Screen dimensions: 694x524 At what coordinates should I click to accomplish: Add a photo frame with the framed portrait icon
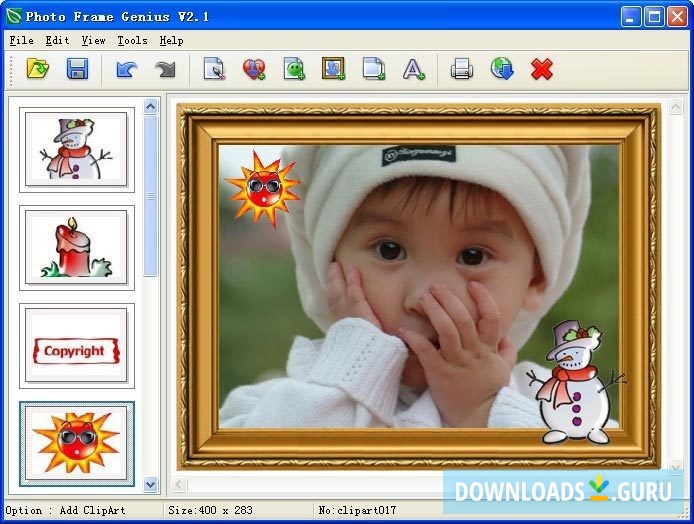[x=333, y=69]
